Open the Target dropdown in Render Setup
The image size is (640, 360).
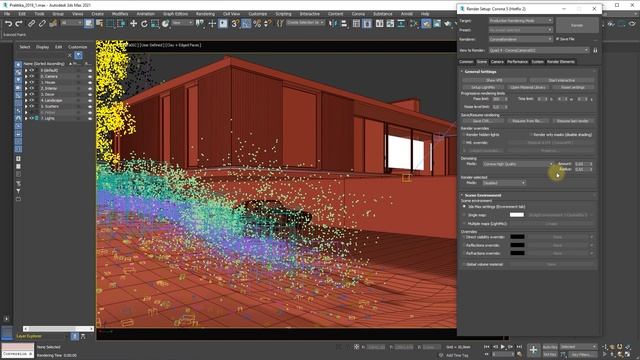521,20
